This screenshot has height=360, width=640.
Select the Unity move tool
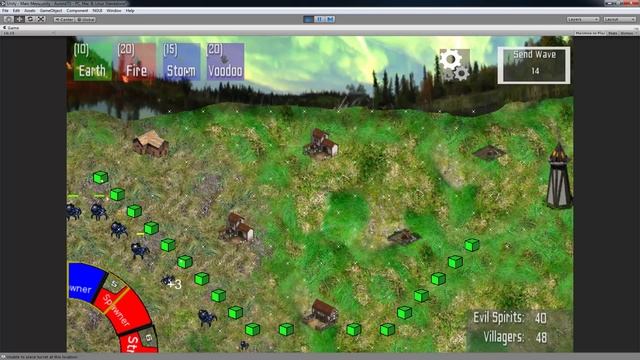(x=19, y=19)
